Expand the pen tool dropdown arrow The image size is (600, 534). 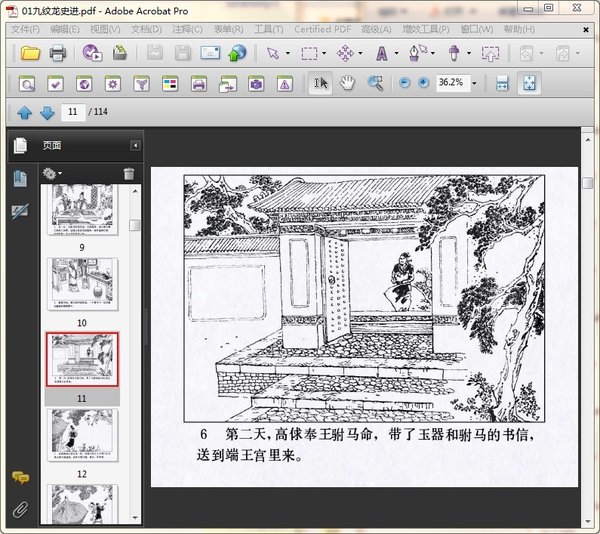[433, 53]
